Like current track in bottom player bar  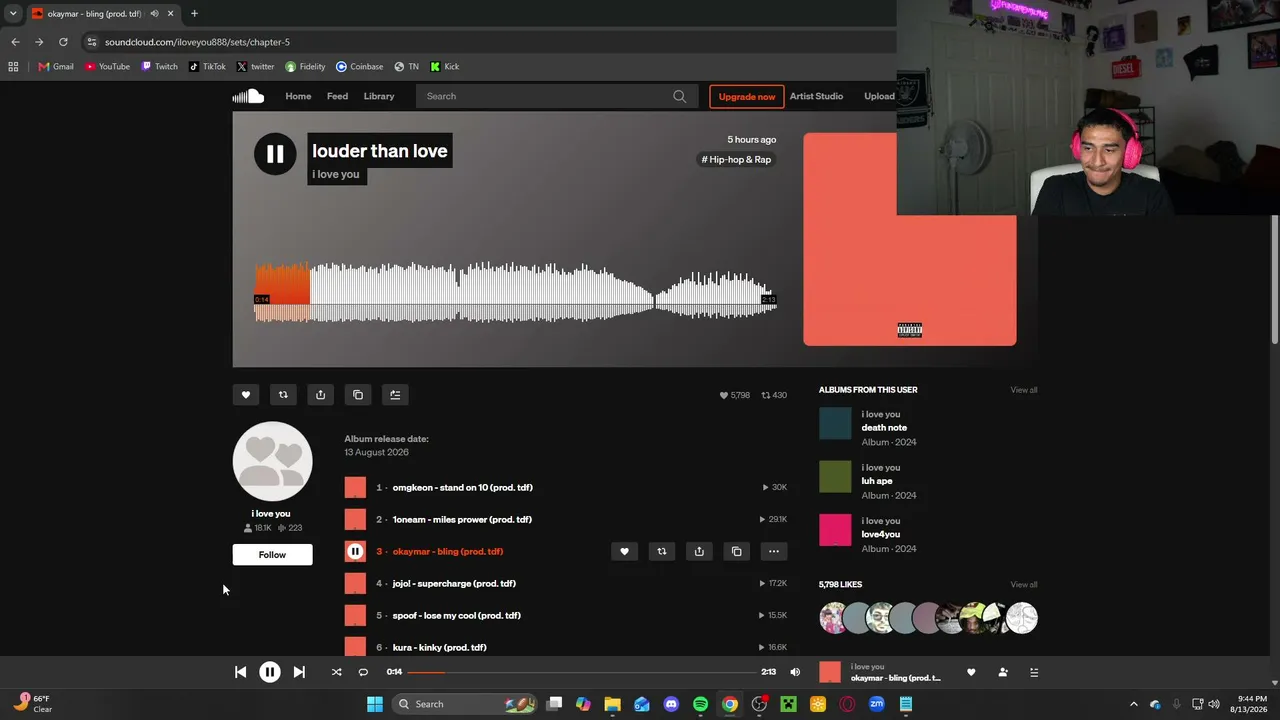point(971,672)
